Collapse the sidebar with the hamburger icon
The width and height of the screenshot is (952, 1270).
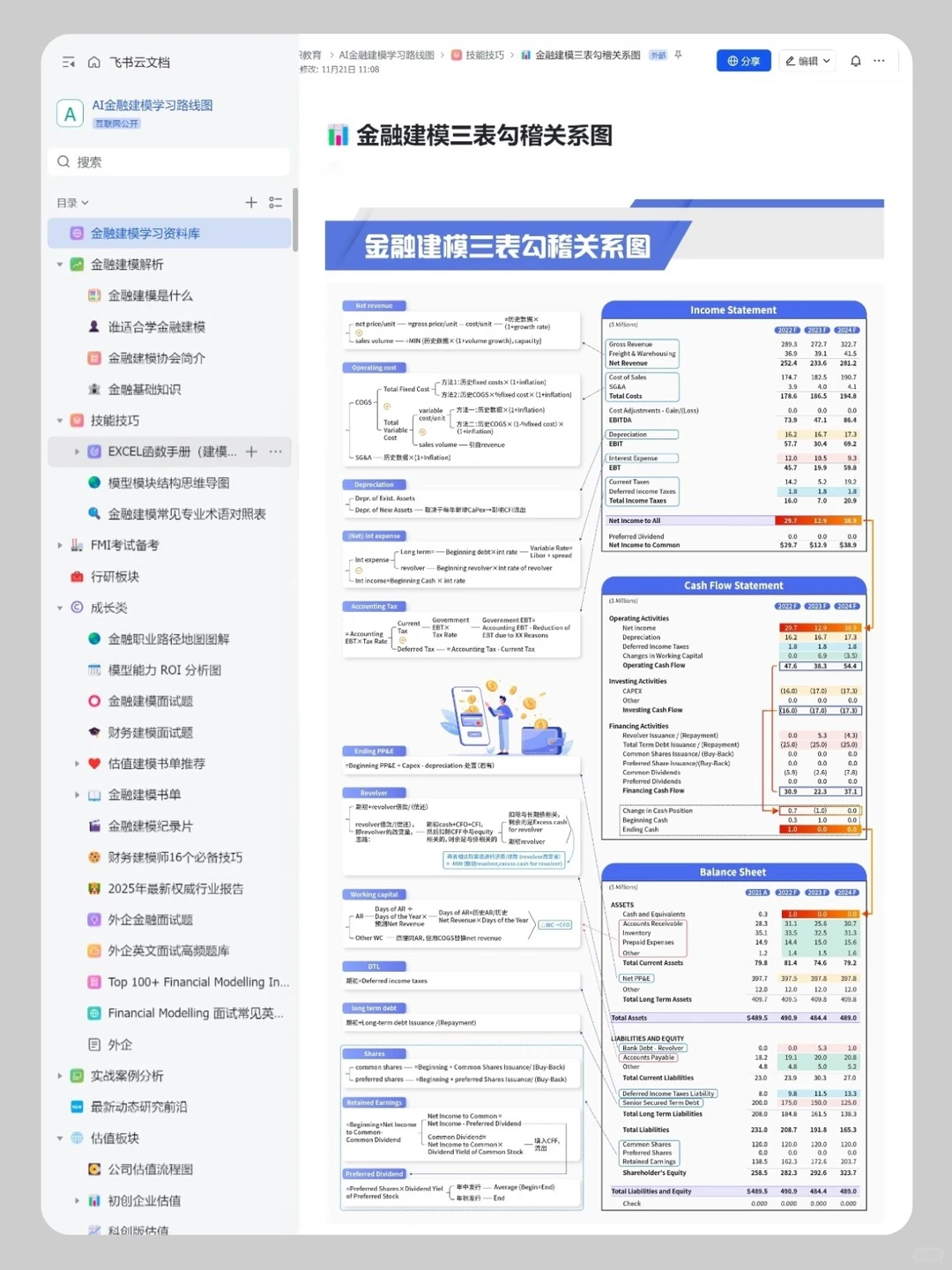[68, 62]
